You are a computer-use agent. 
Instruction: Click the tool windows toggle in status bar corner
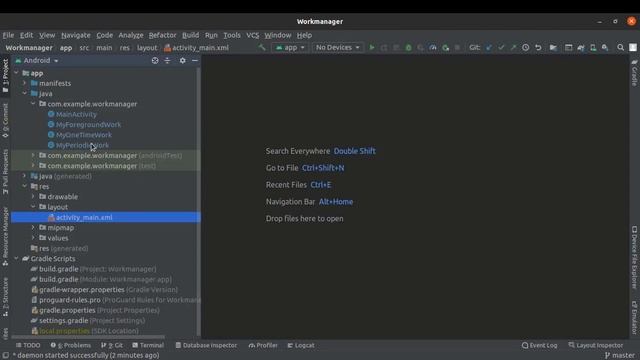coord(5,356)
